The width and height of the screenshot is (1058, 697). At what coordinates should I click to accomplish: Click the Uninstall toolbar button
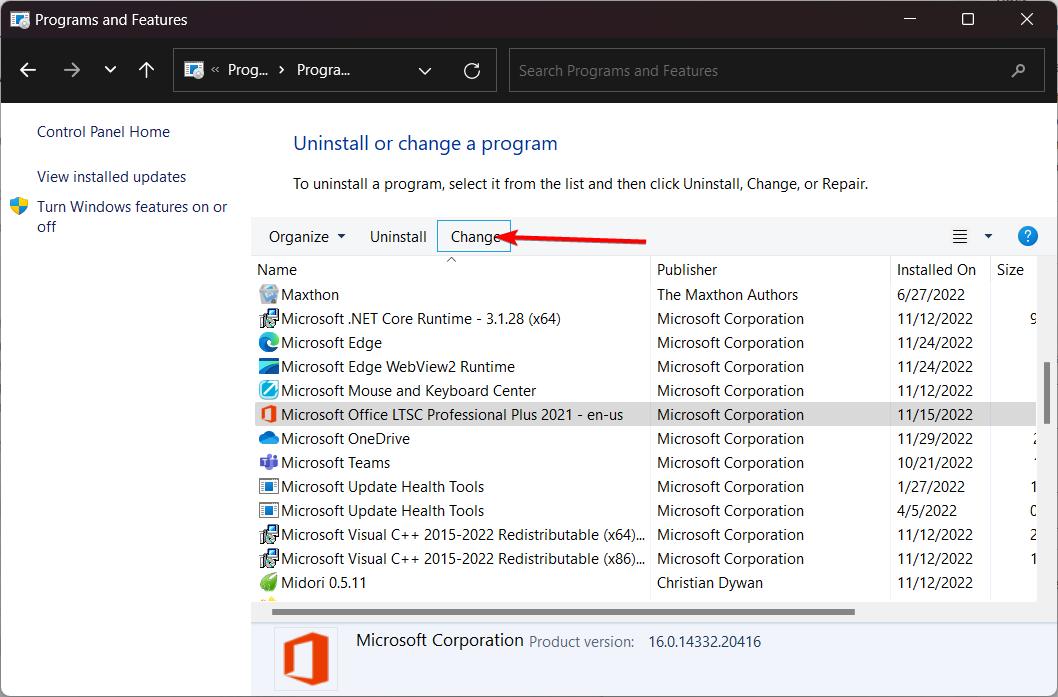click(x=398, y=237)
